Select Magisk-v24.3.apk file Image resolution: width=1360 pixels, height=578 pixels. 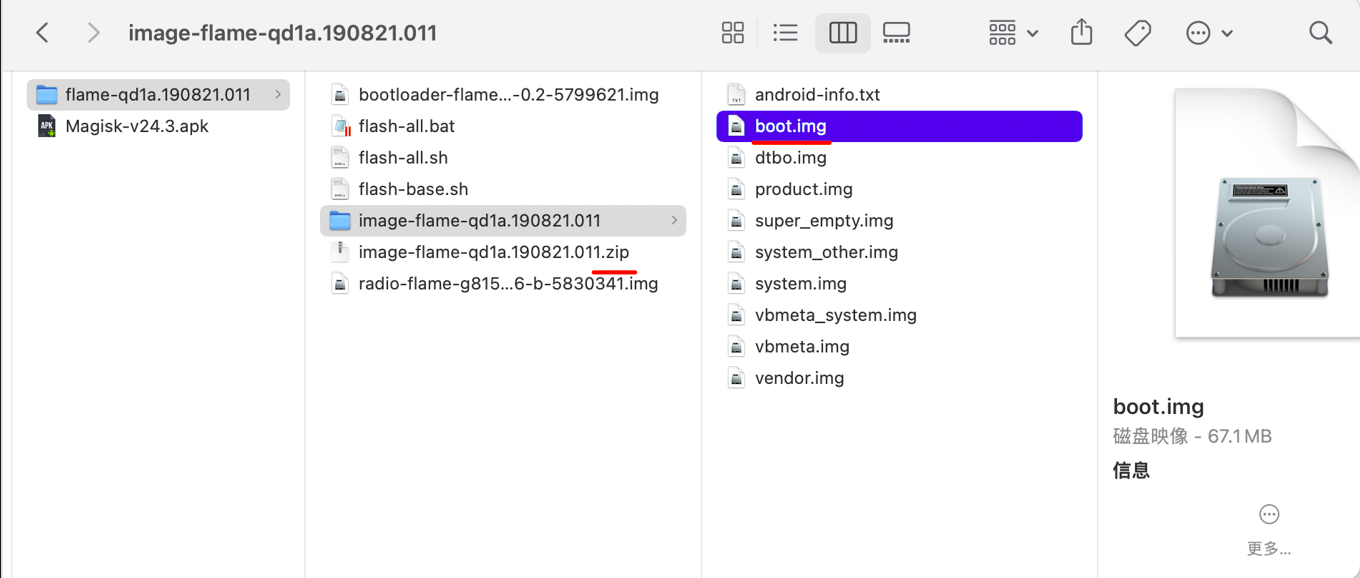coord(137,126)
